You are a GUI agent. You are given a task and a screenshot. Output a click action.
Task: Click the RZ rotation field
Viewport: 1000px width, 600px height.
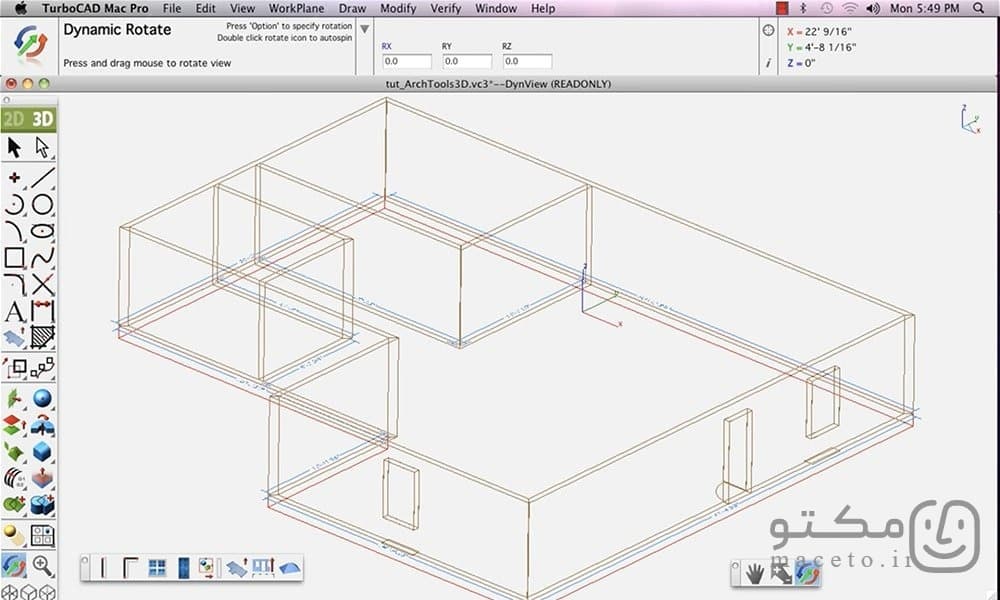pos(527,62)
